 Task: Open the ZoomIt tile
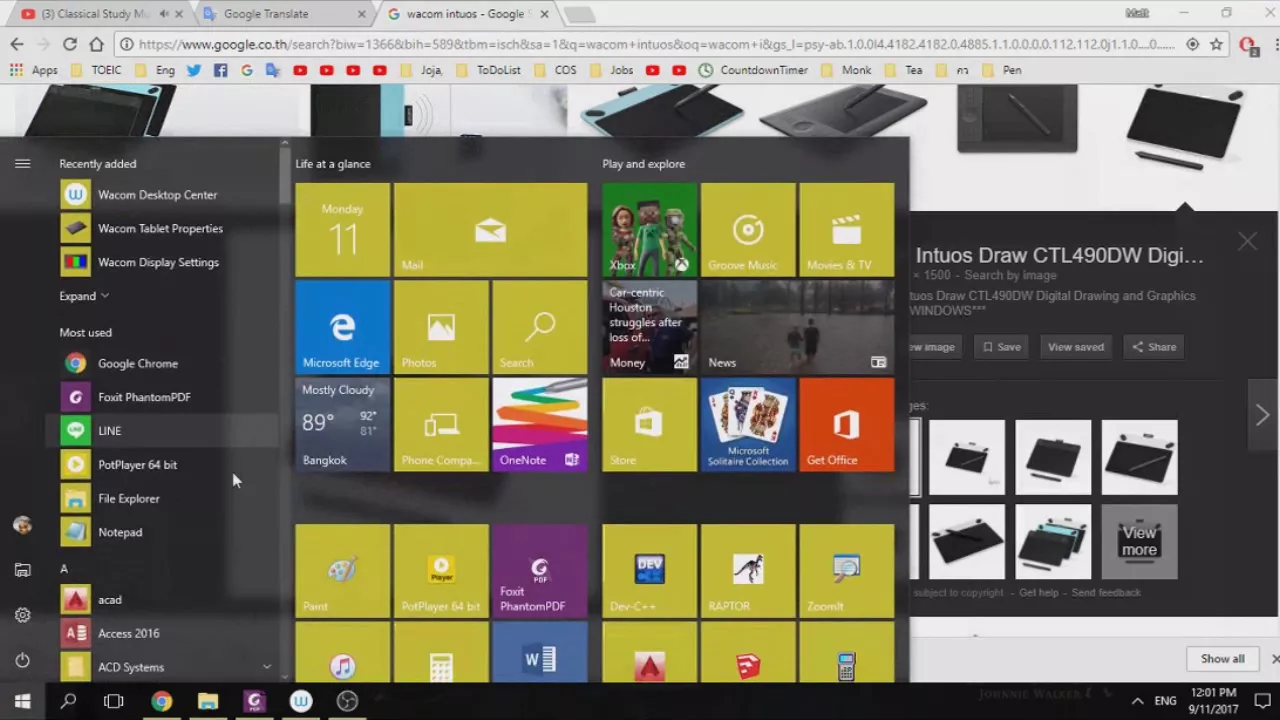(847, 570)
